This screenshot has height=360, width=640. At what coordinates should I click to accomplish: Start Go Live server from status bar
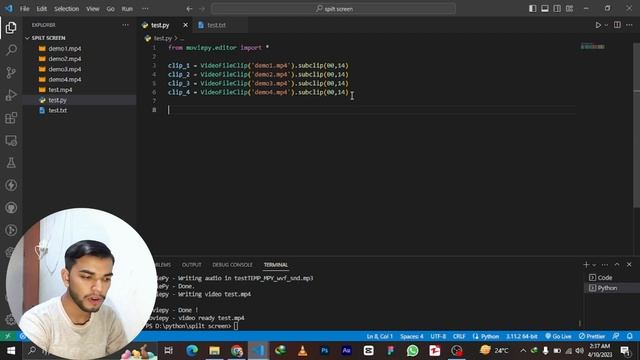[x=558, y=336]
